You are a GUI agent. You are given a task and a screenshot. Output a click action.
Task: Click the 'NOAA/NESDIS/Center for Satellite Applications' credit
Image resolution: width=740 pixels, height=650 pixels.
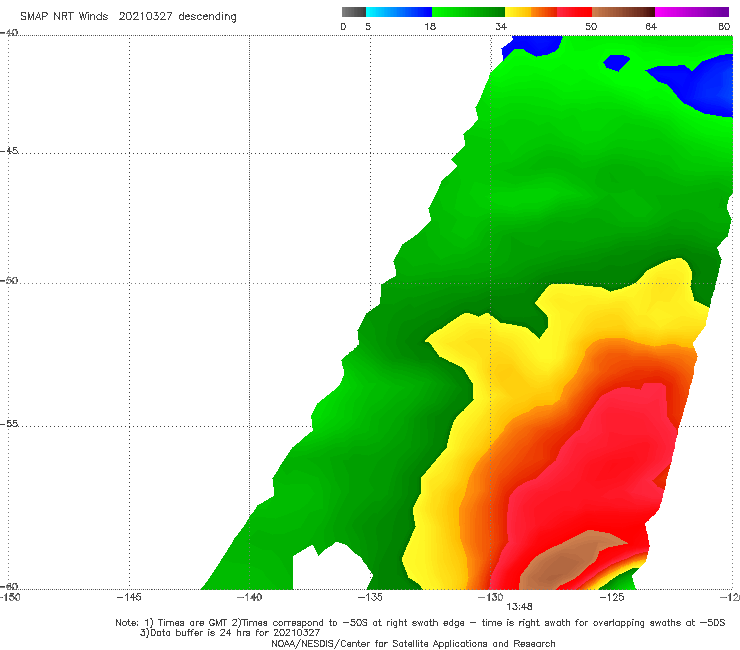click(413, 644)
